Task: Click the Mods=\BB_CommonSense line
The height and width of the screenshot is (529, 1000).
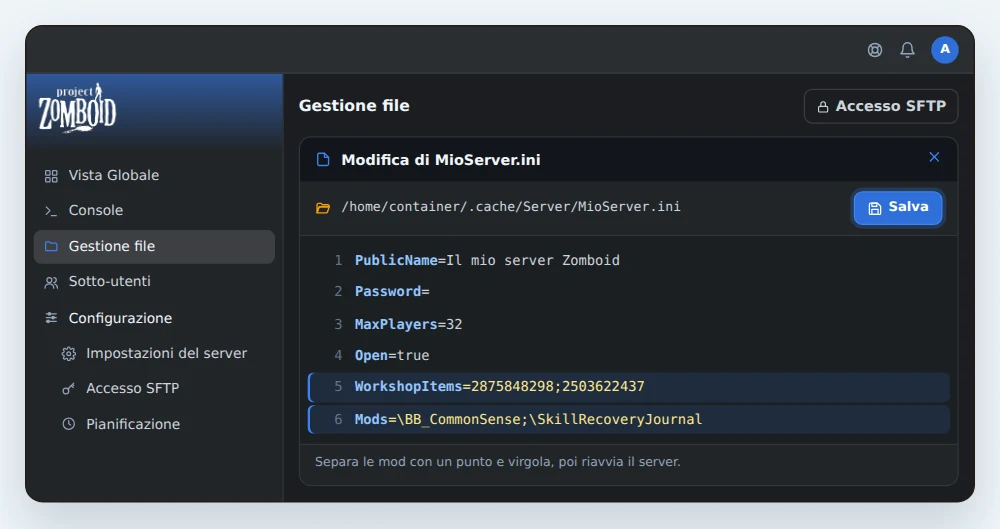Action: click(x=629, y=419)
